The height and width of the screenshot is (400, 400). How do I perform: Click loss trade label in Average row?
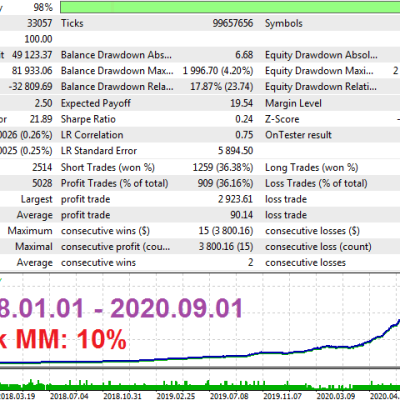(x=286, y=215)
